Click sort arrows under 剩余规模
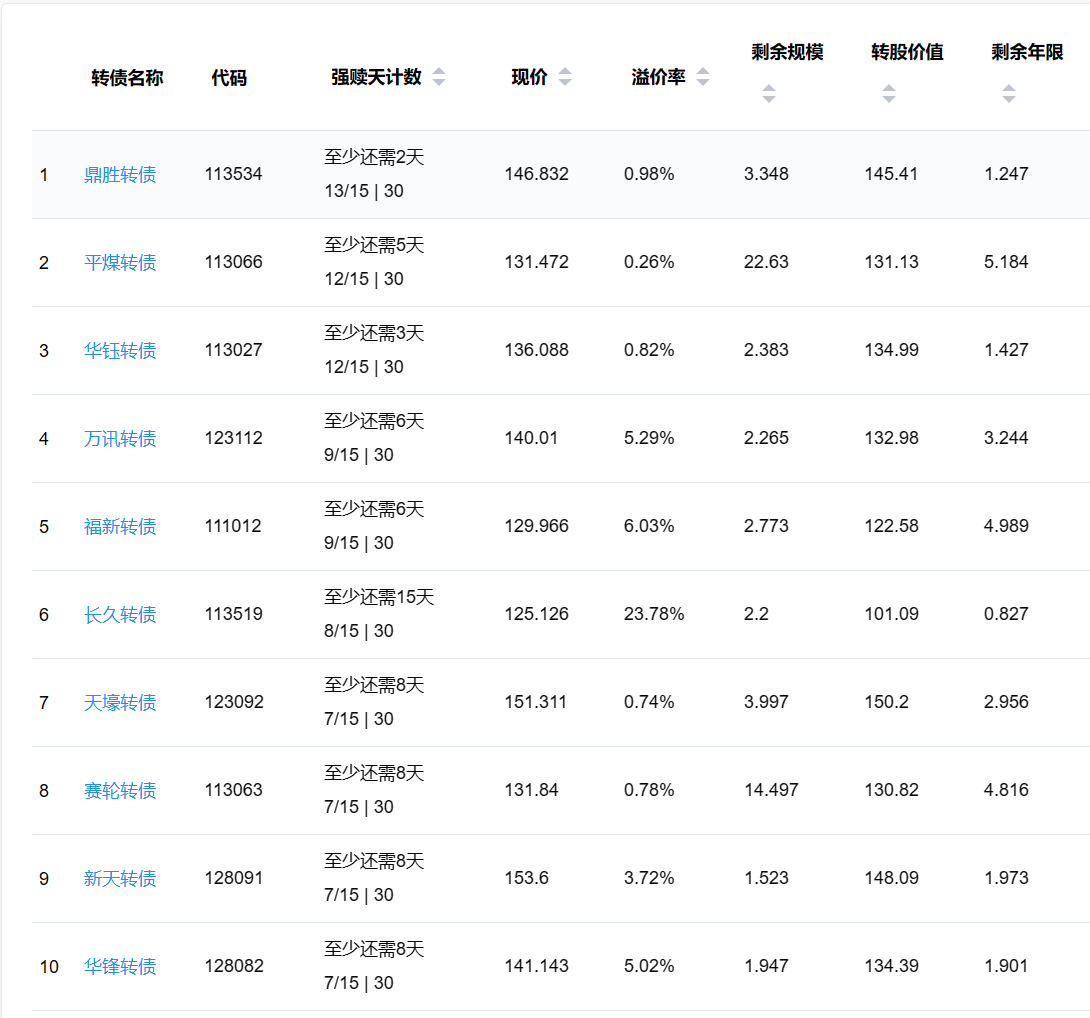Image resolution: width=1090 pixels, height=1018 pixels. point(768,94)
